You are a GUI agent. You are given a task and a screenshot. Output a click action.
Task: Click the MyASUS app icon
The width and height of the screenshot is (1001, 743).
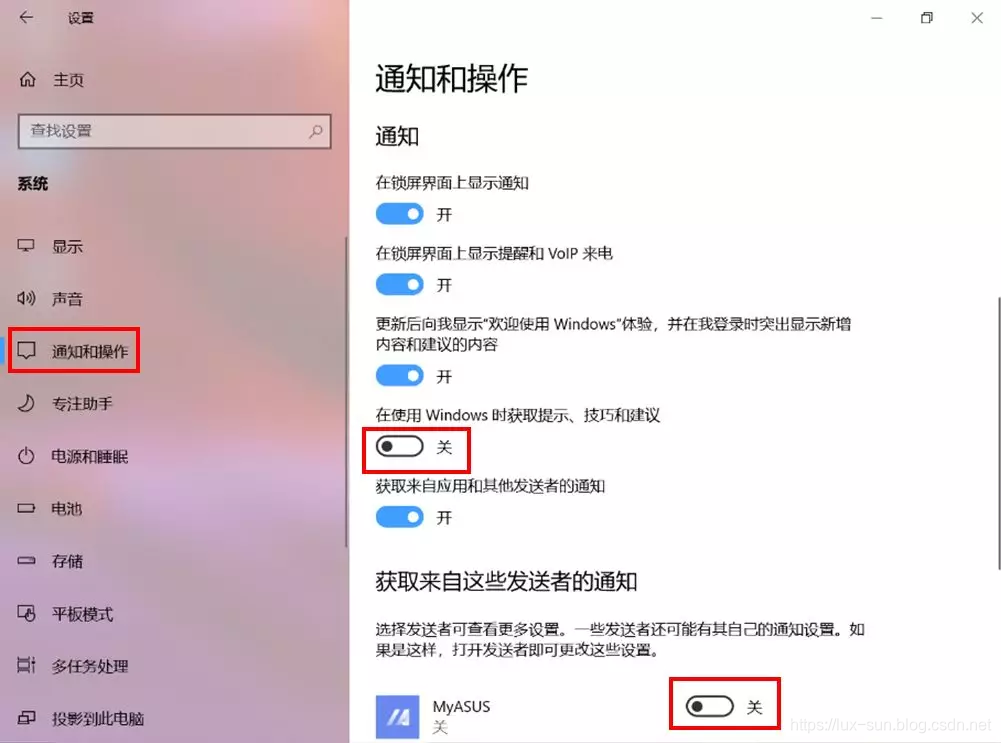pos(398,717)
